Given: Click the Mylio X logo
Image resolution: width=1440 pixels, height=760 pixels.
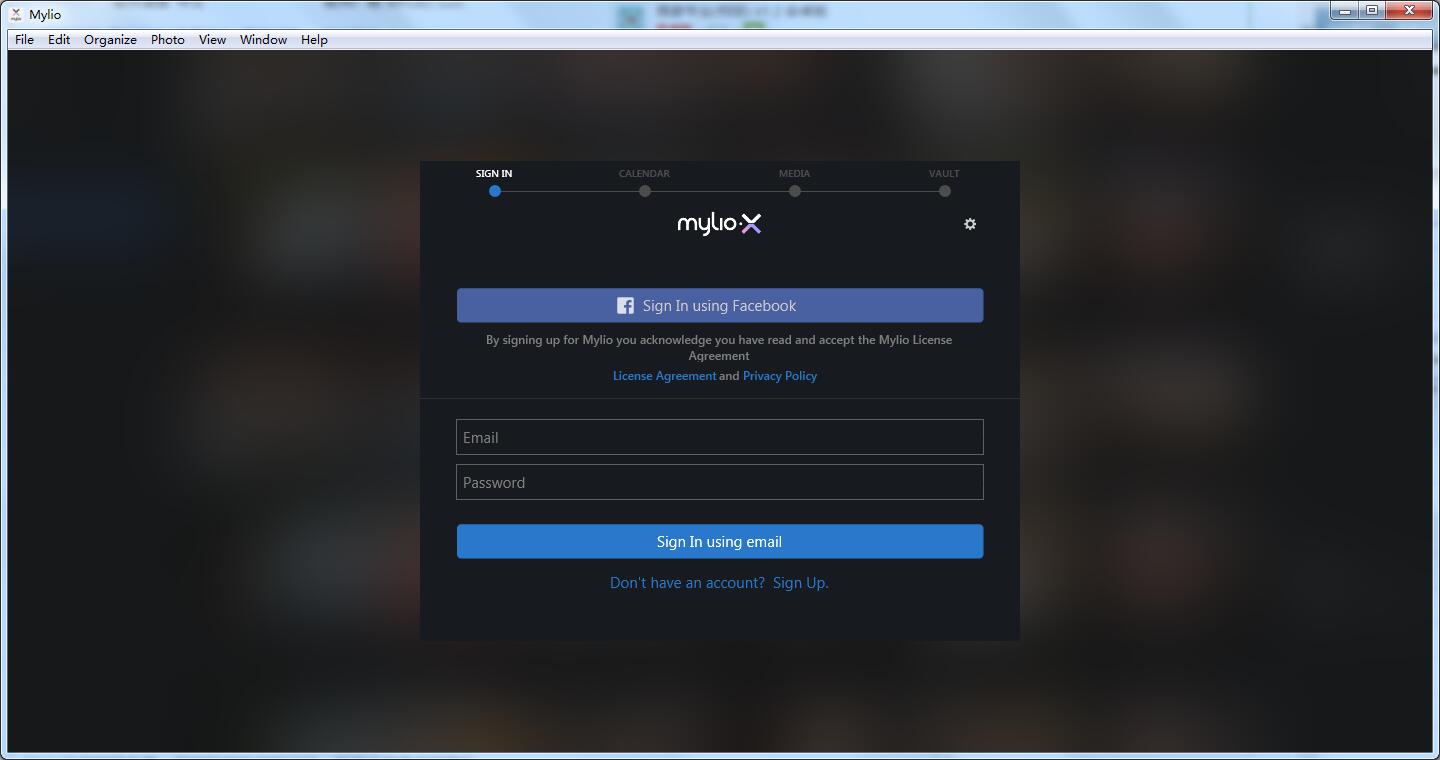Looking at the screenshot, I should pos(719,223).
